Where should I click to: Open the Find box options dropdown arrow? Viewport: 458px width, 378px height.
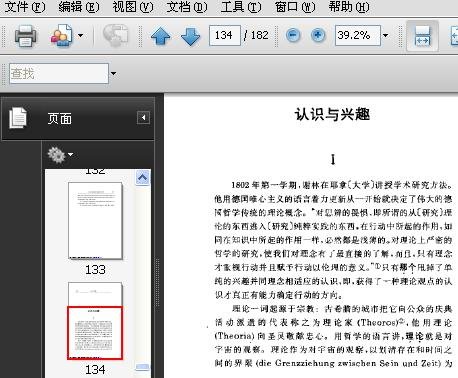[113, 73]
